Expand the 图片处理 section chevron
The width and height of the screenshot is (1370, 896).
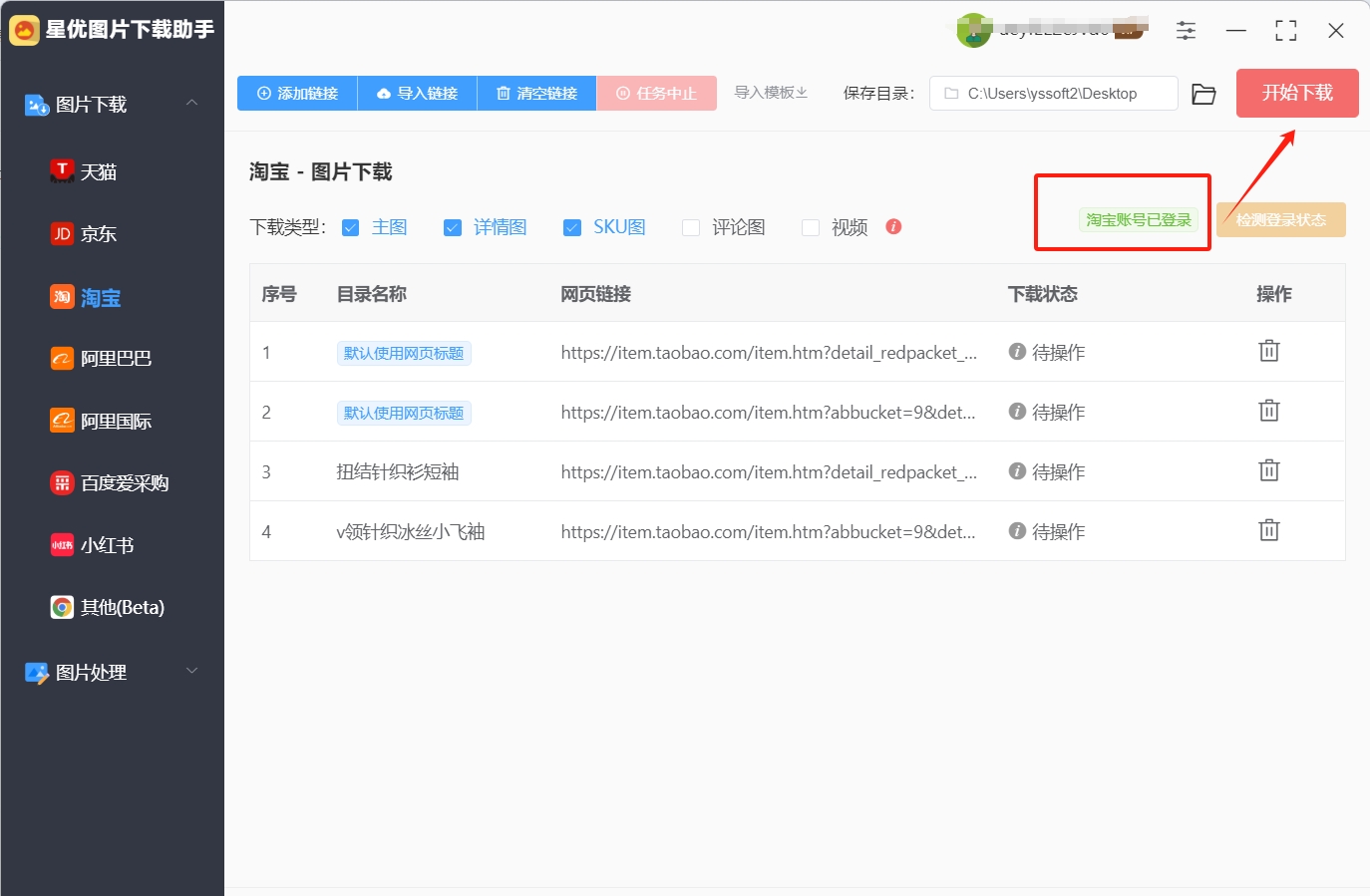click(192, 671)
